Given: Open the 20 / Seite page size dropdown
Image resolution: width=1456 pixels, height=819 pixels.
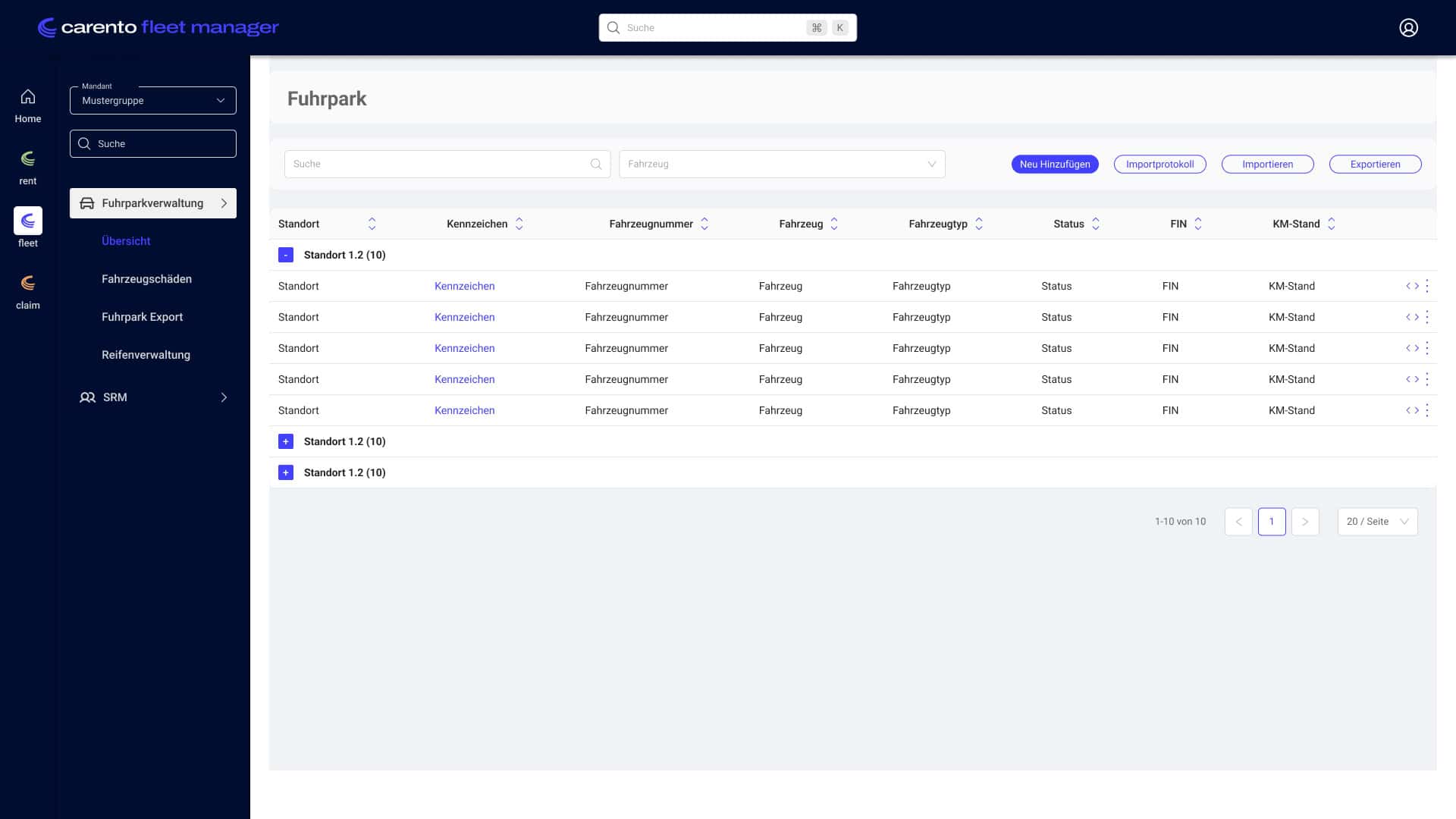Looking at the screenshot, I should click(x=1377, y=521).
